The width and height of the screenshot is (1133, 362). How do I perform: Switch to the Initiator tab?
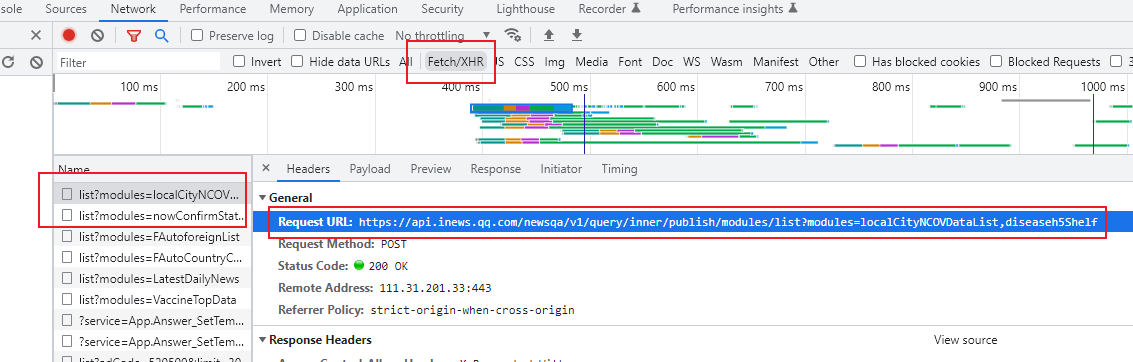pyautogui.click(x=561, y=169)
